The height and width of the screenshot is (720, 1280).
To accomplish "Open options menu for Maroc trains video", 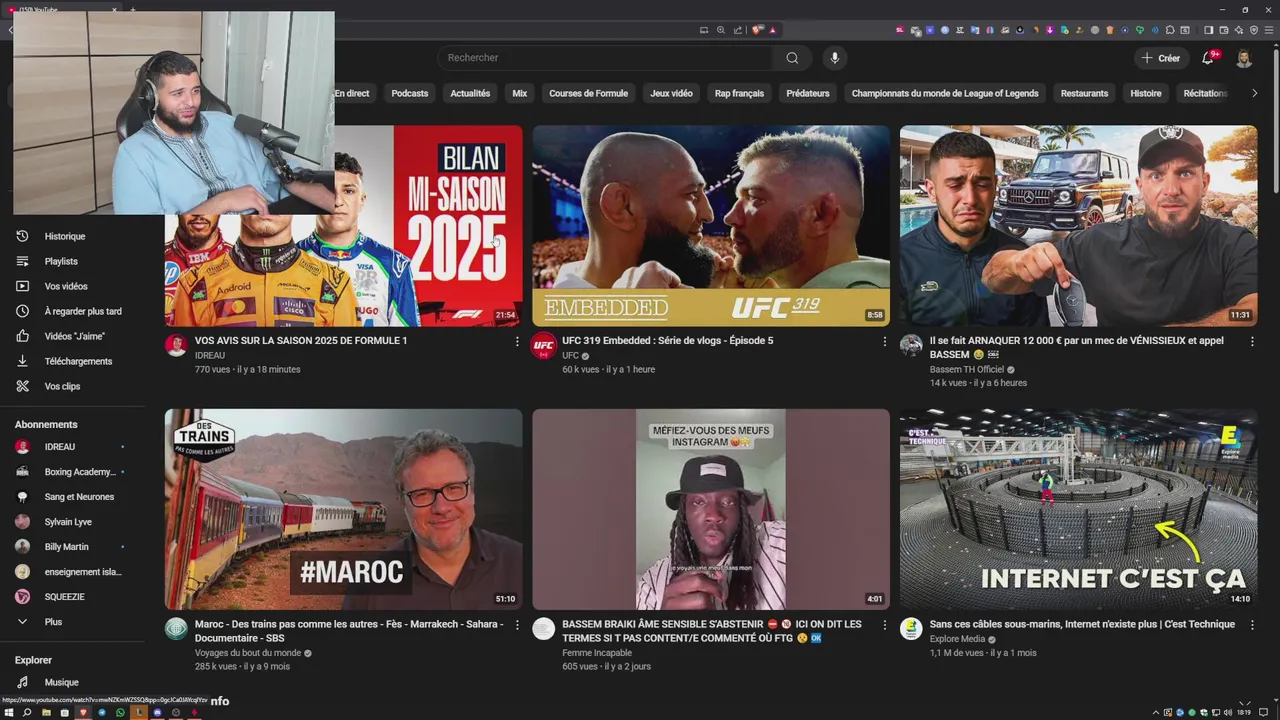I will 517,625.
